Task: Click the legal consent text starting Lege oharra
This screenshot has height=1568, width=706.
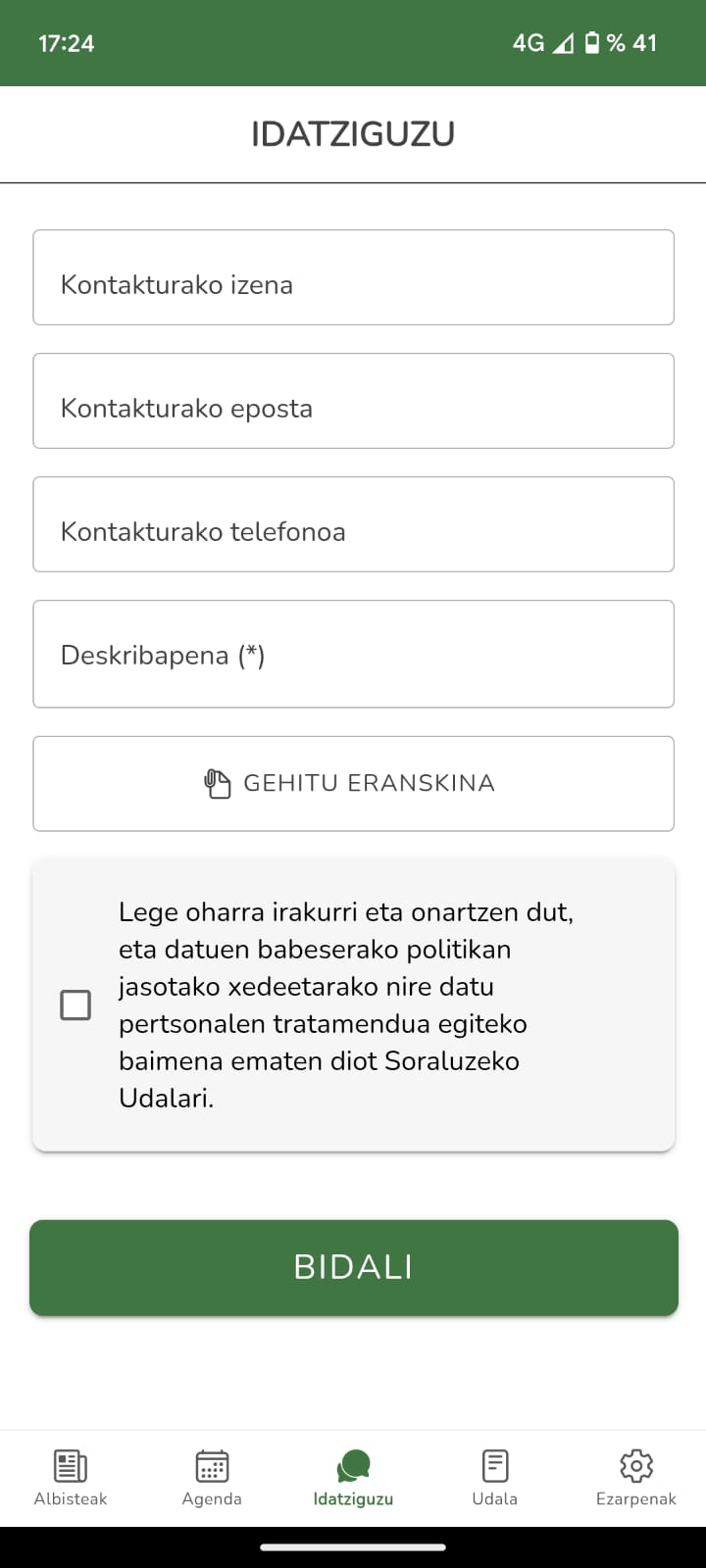Action: click(346, 1004)
